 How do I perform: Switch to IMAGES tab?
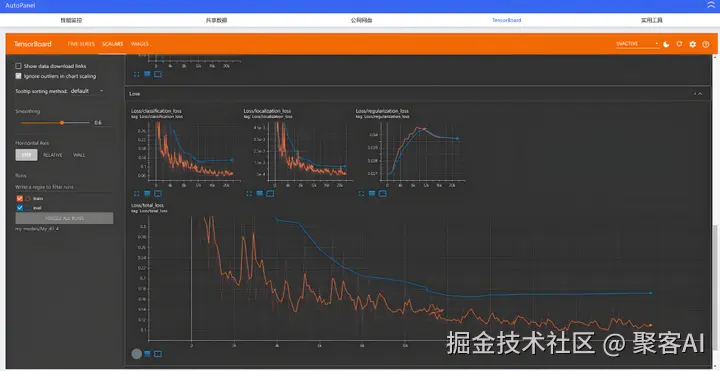[140, 44]
